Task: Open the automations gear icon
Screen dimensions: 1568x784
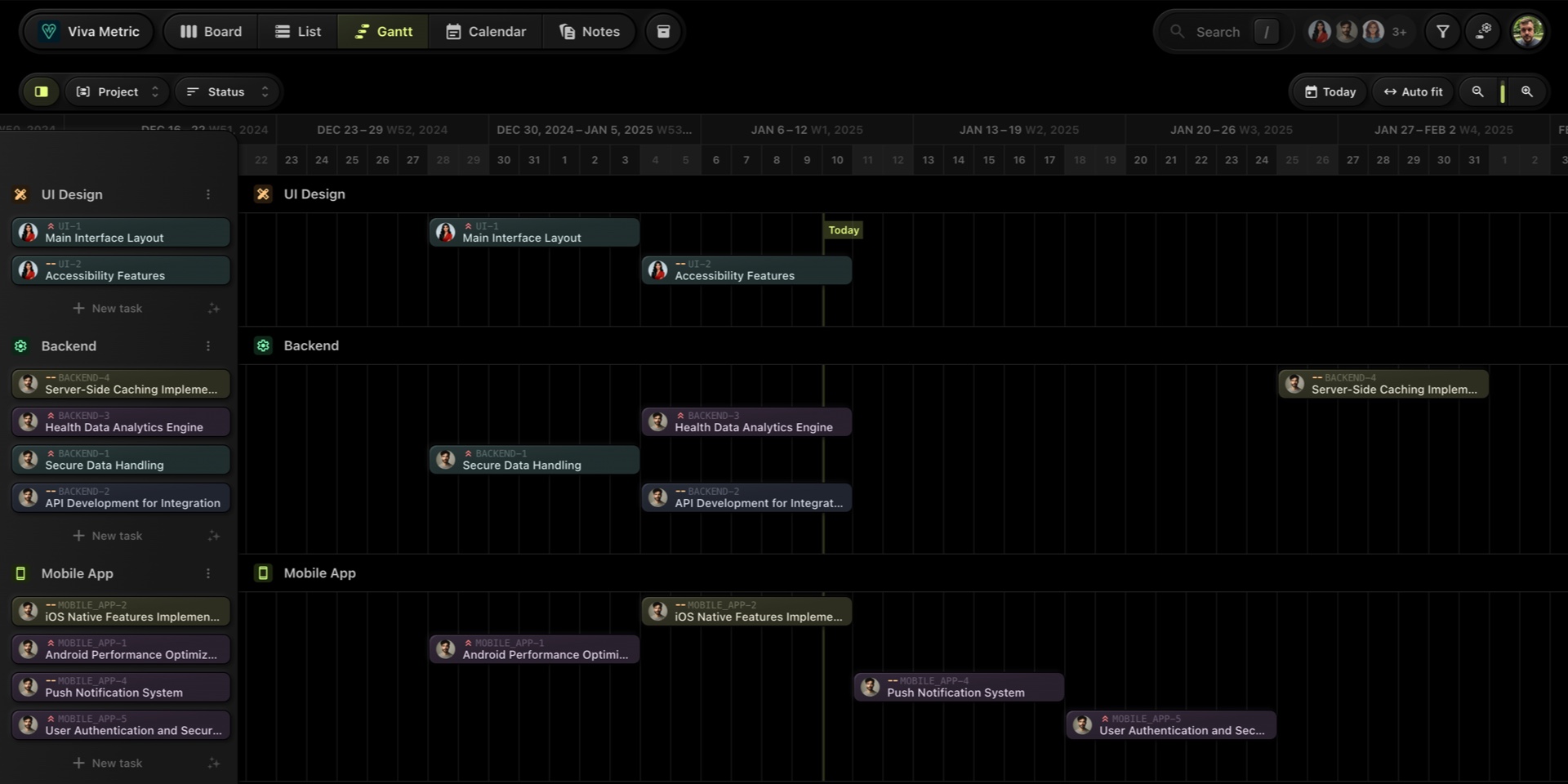Action: (1485, 31)
